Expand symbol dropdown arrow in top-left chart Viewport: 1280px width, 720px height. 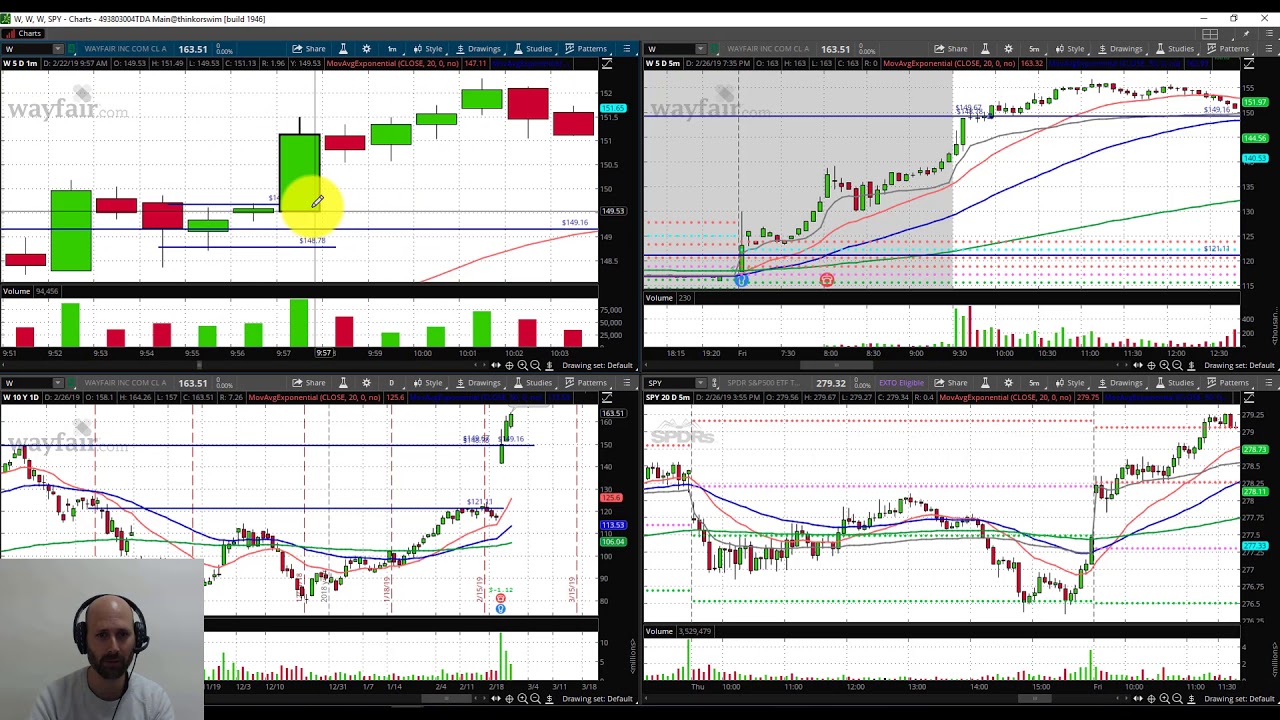pyautogui.click(x=58, y=49)
